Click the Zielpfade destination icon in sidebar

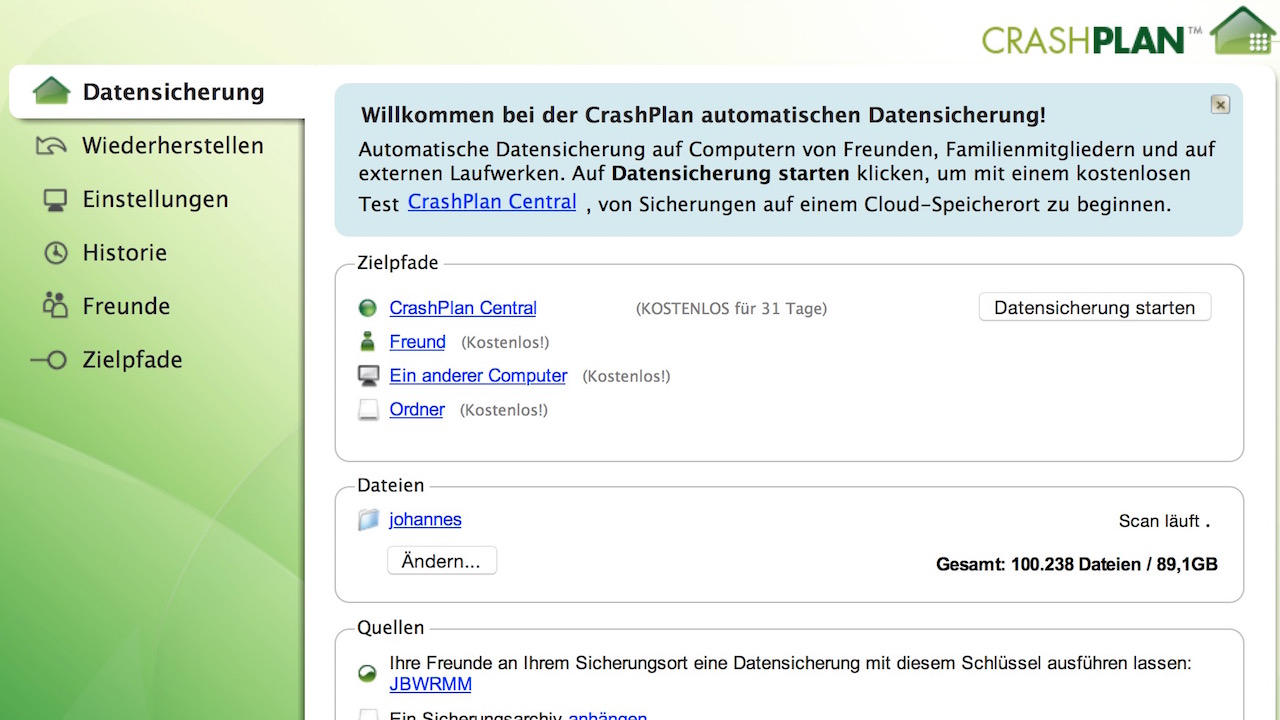click(49, 360)
